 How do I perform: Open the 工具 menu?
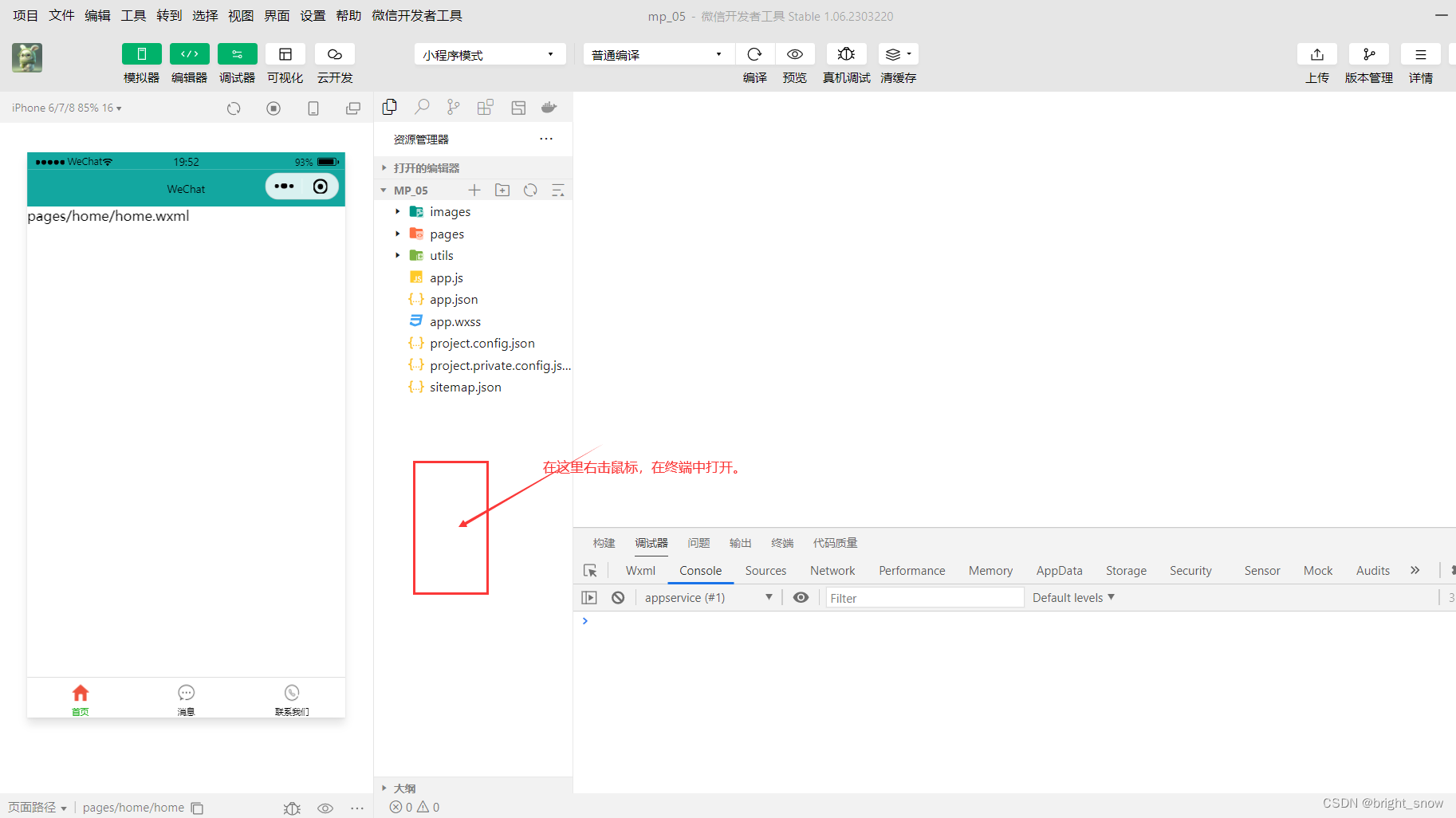pos(133,15)
